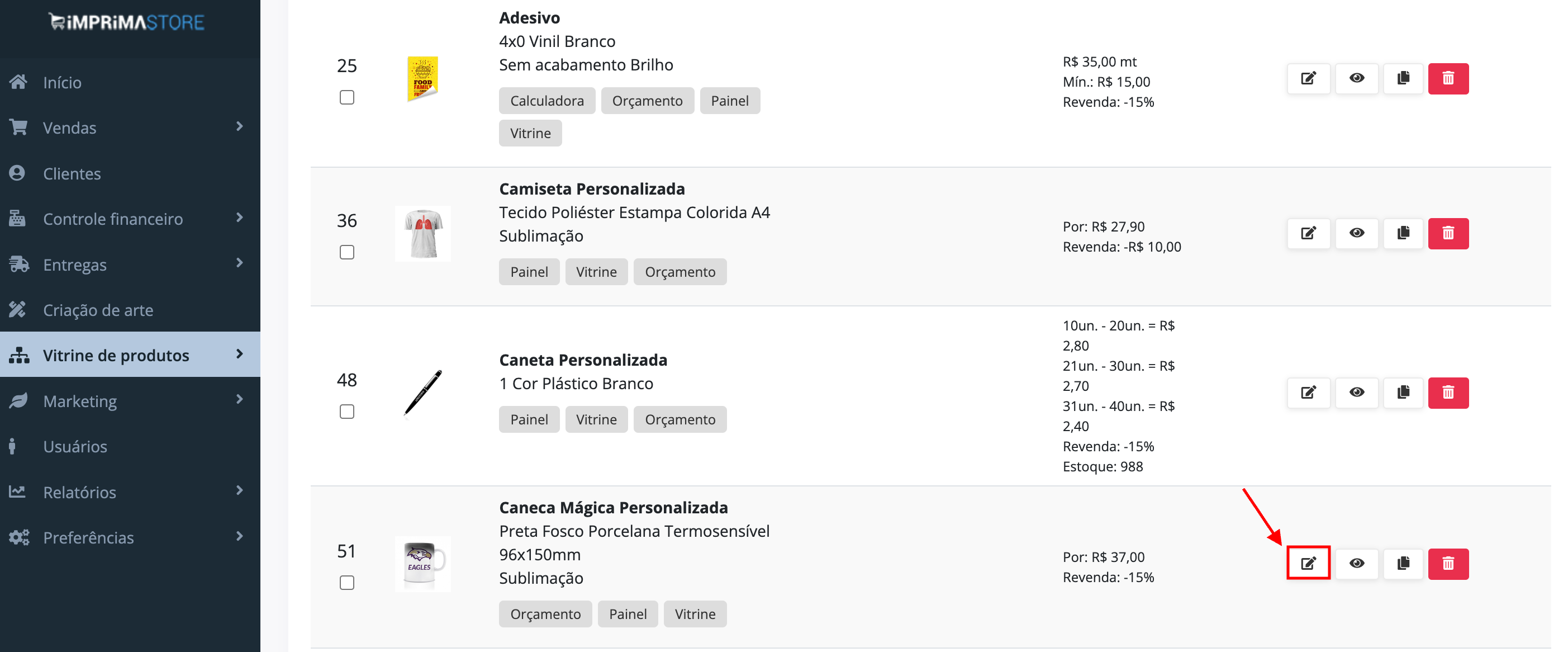Duplicate the Camiseta Personalizada product

(1403, 233)
